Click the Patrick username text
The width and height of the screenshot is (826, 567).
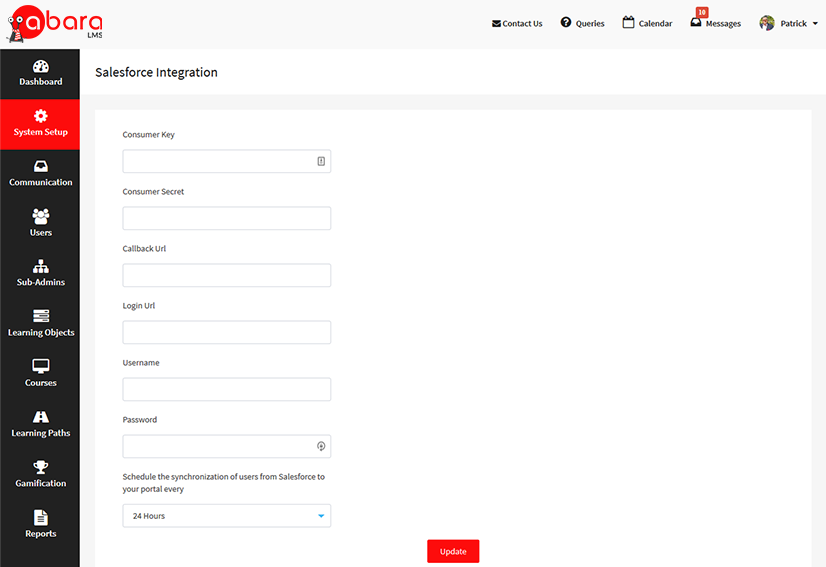pyautogui.click(x=793, y=24)
